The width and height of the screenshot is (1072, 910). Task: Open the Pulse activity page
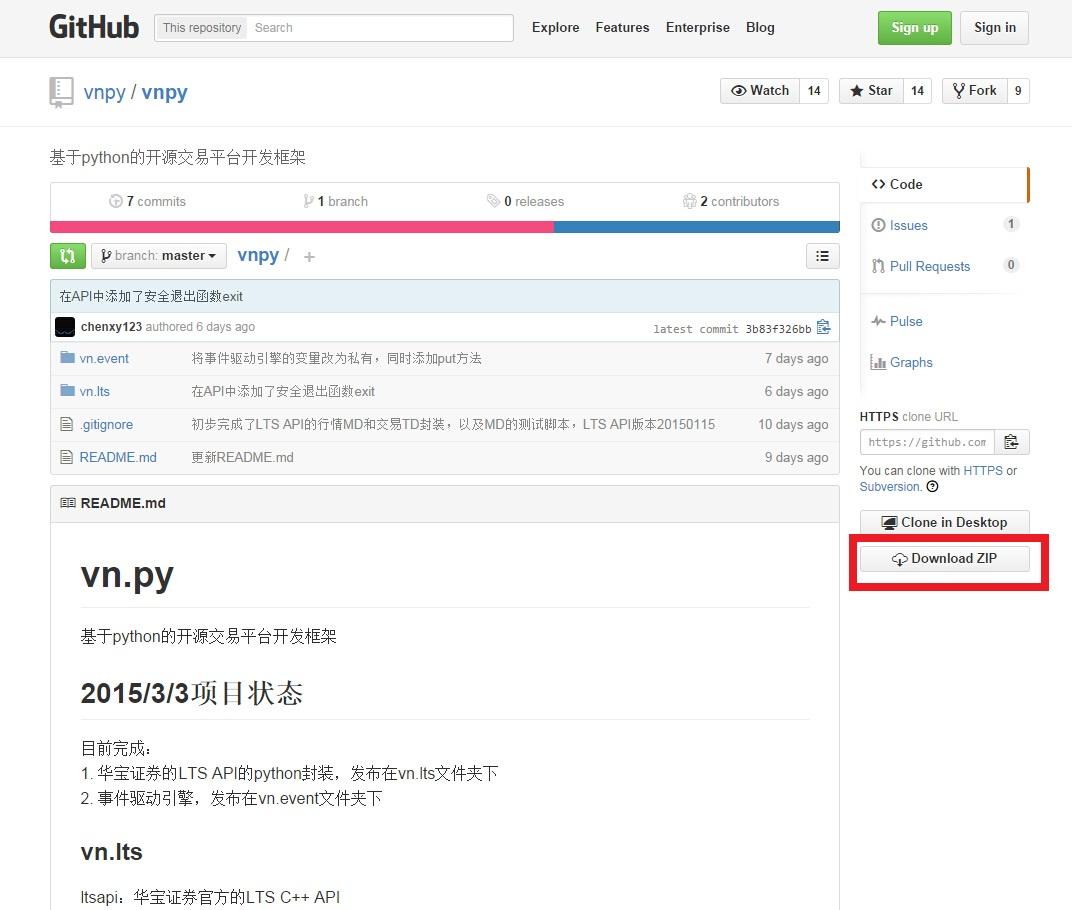(904, 321)
